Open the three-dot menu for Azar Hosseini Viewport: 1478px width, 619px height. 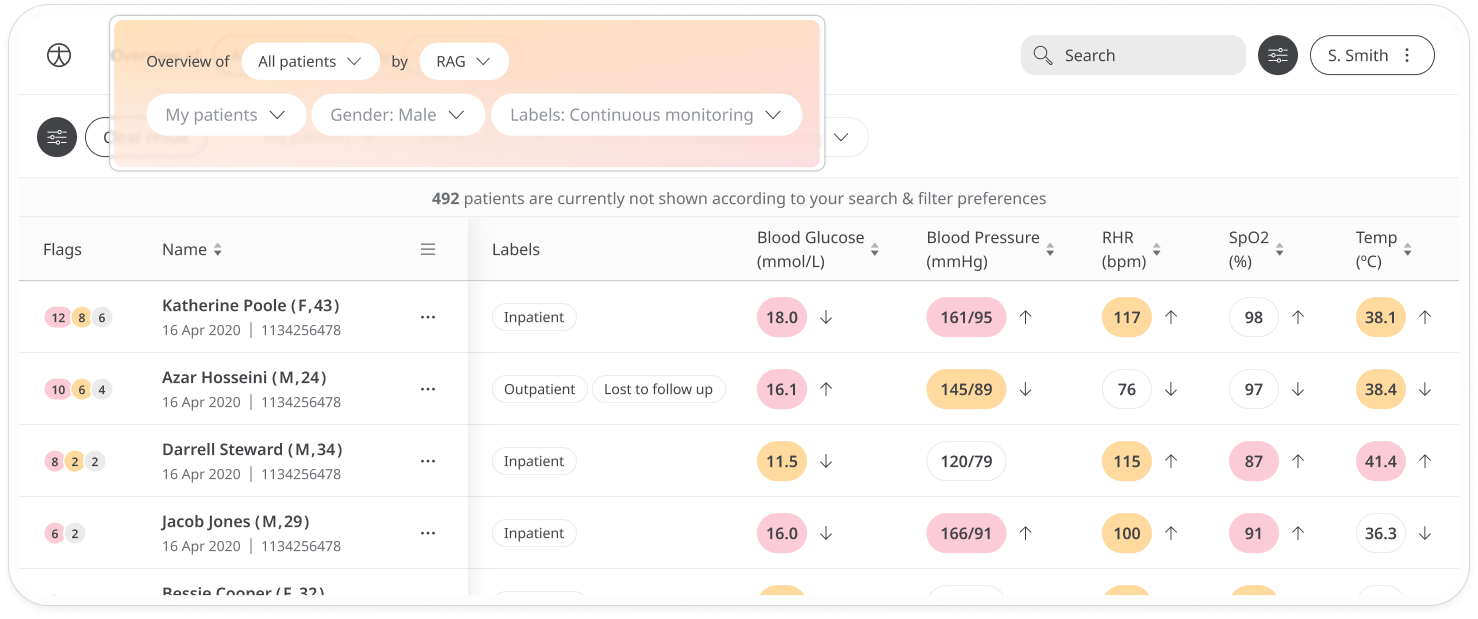[428, 389]
